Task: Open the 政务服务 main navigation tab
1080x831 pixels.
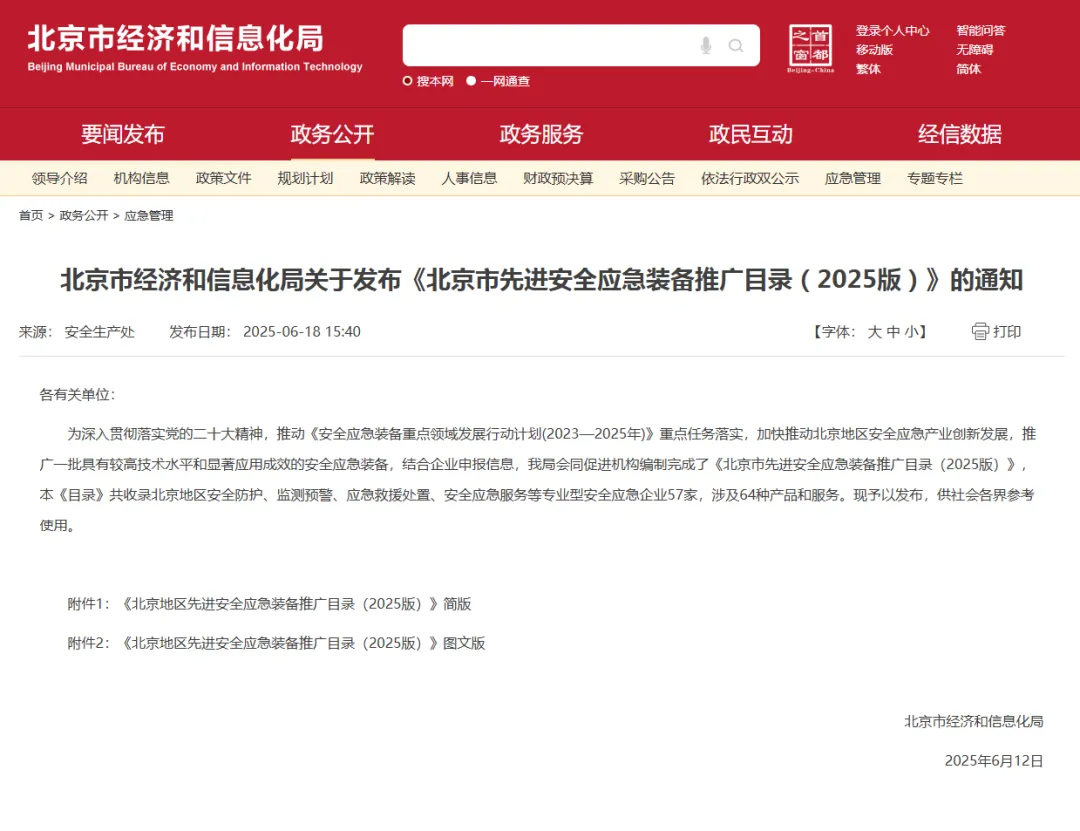Action: coord(541,134)
